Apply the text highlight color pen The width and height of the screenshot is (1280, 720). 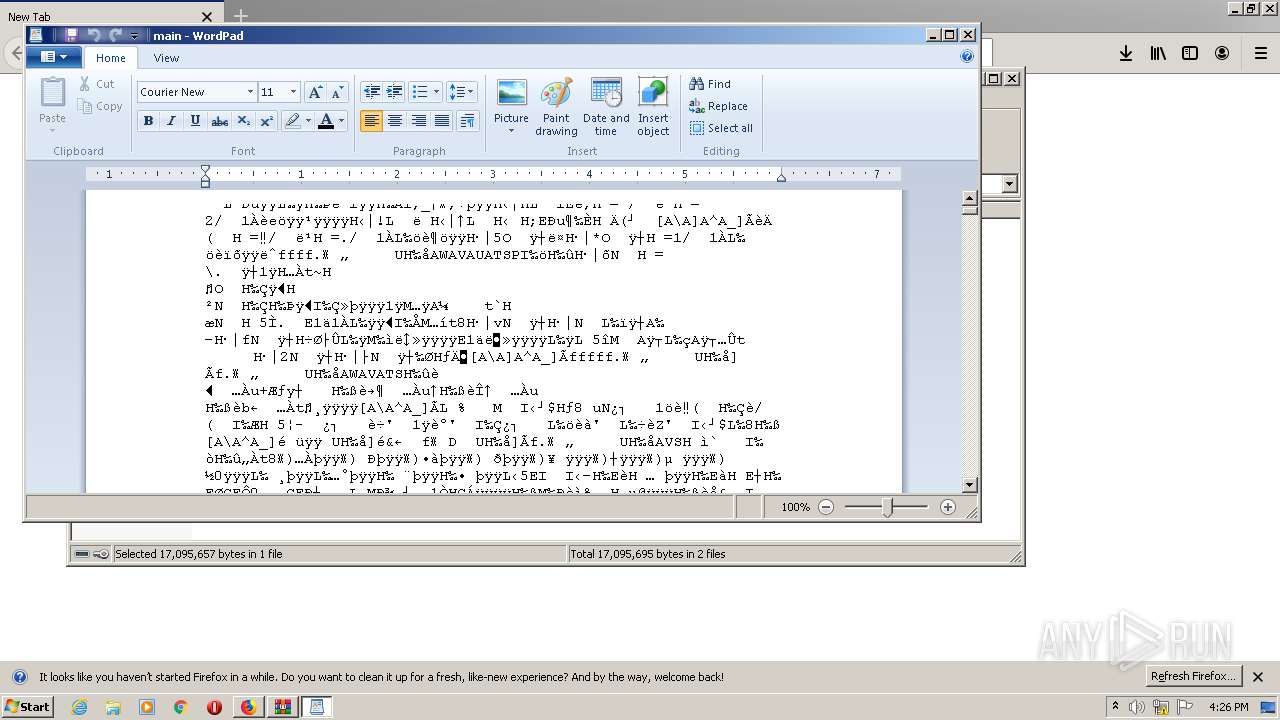[x=292, y=121]
